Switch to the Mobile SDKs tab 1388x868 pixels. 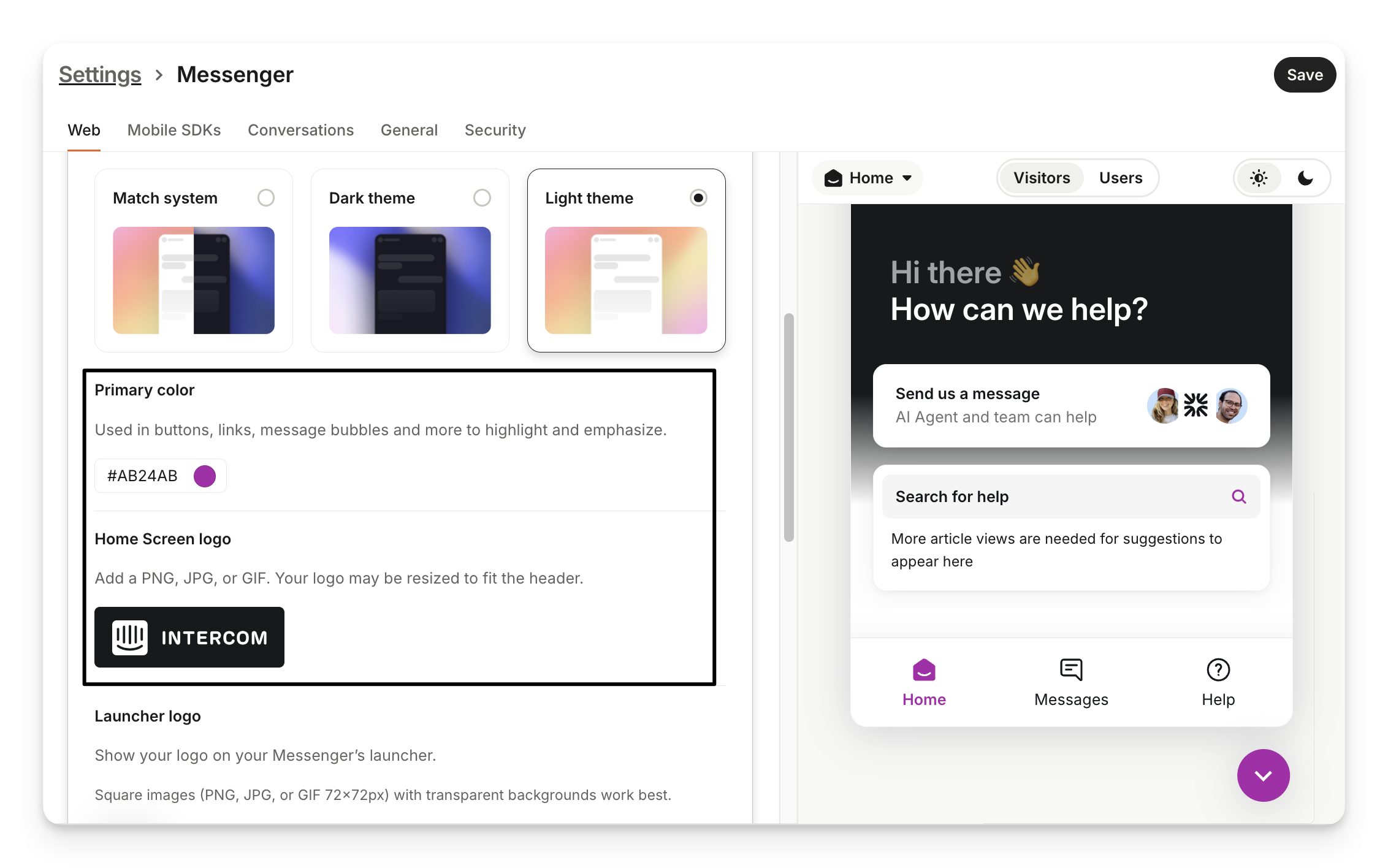174,130
